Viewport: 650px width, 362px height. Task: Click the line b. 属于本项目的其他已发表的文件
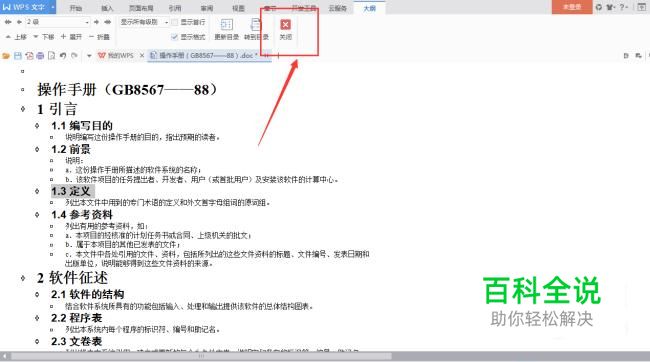tap(122, 245)
